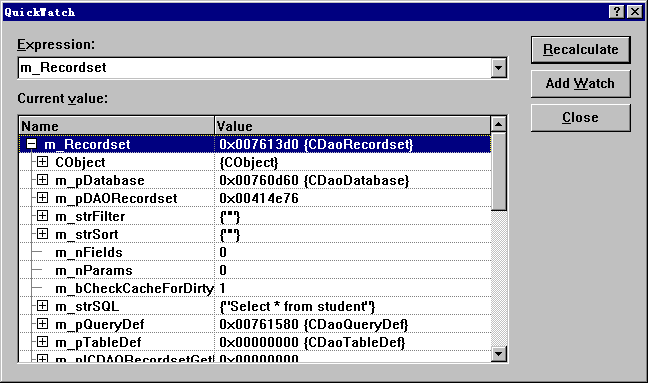Expand the m_strSQL node
The width and height of the screenshot is (648, 383).
tap(42, 306)
